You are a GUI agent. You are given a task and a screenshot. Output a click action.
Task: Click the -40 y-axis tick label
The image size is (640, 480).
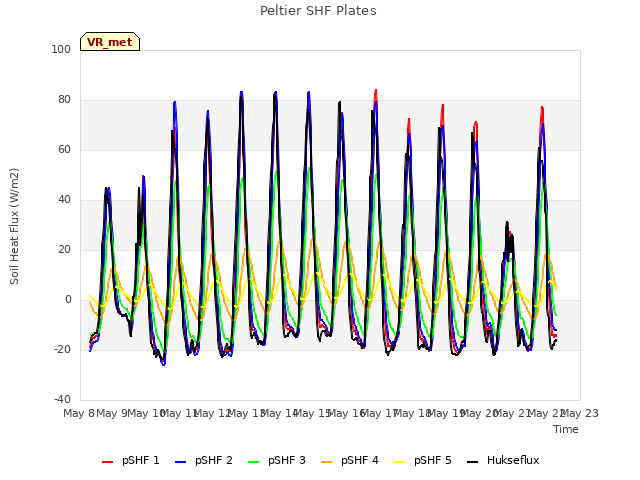(x=62, y=399)
